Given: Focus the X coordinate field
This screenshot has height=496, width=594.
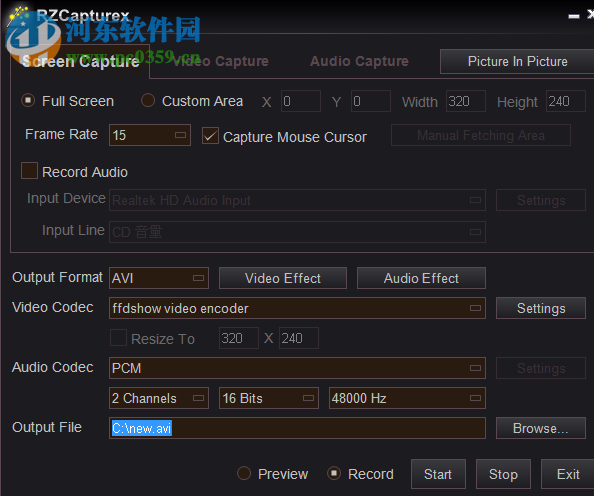Looking at the screenshot, I should pyautogui.click(x=301, y=101).
